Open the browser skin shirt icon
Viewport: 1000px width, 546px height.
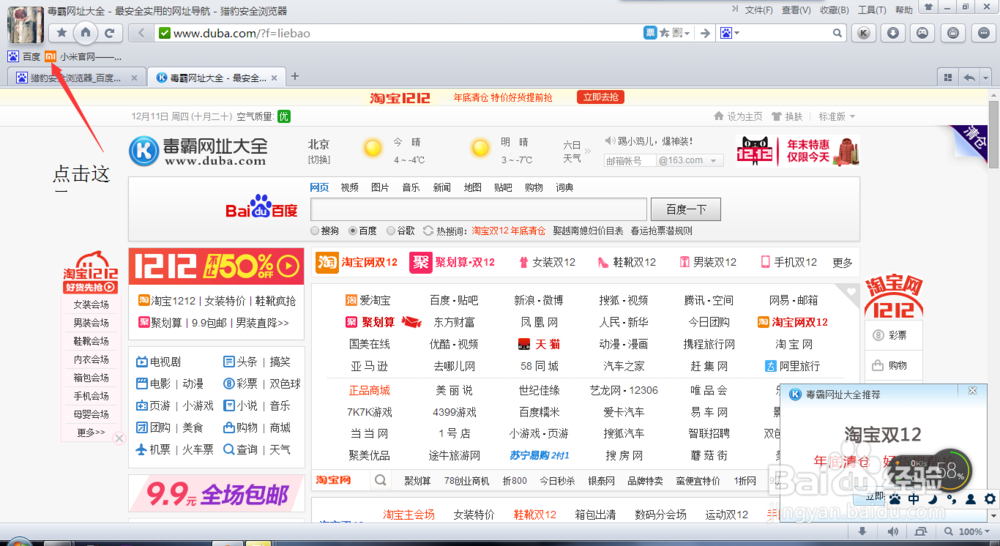(929, 7)
